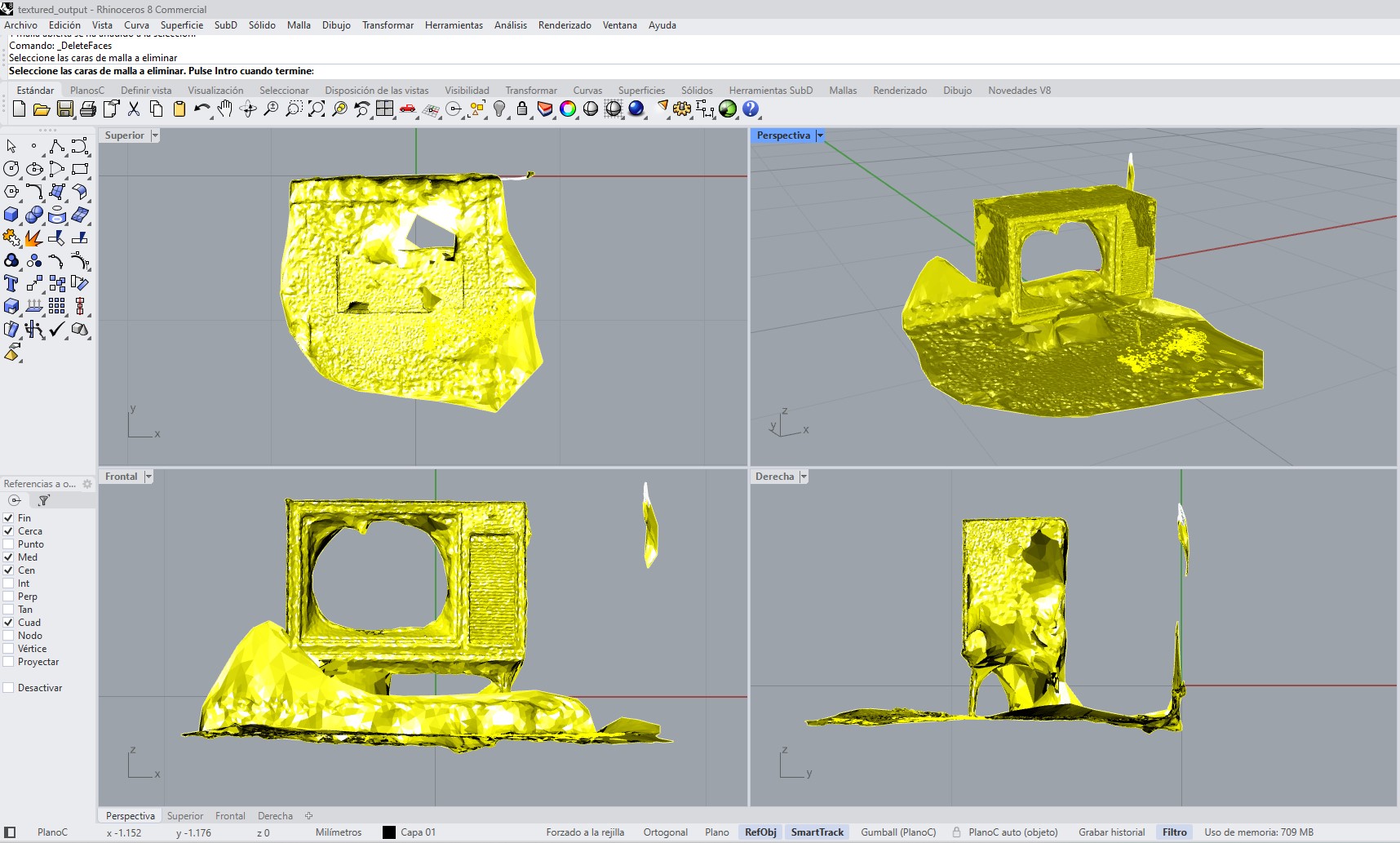Open the Frontal viewport title menu
The image size is (1400, 843).
(148, 476)
